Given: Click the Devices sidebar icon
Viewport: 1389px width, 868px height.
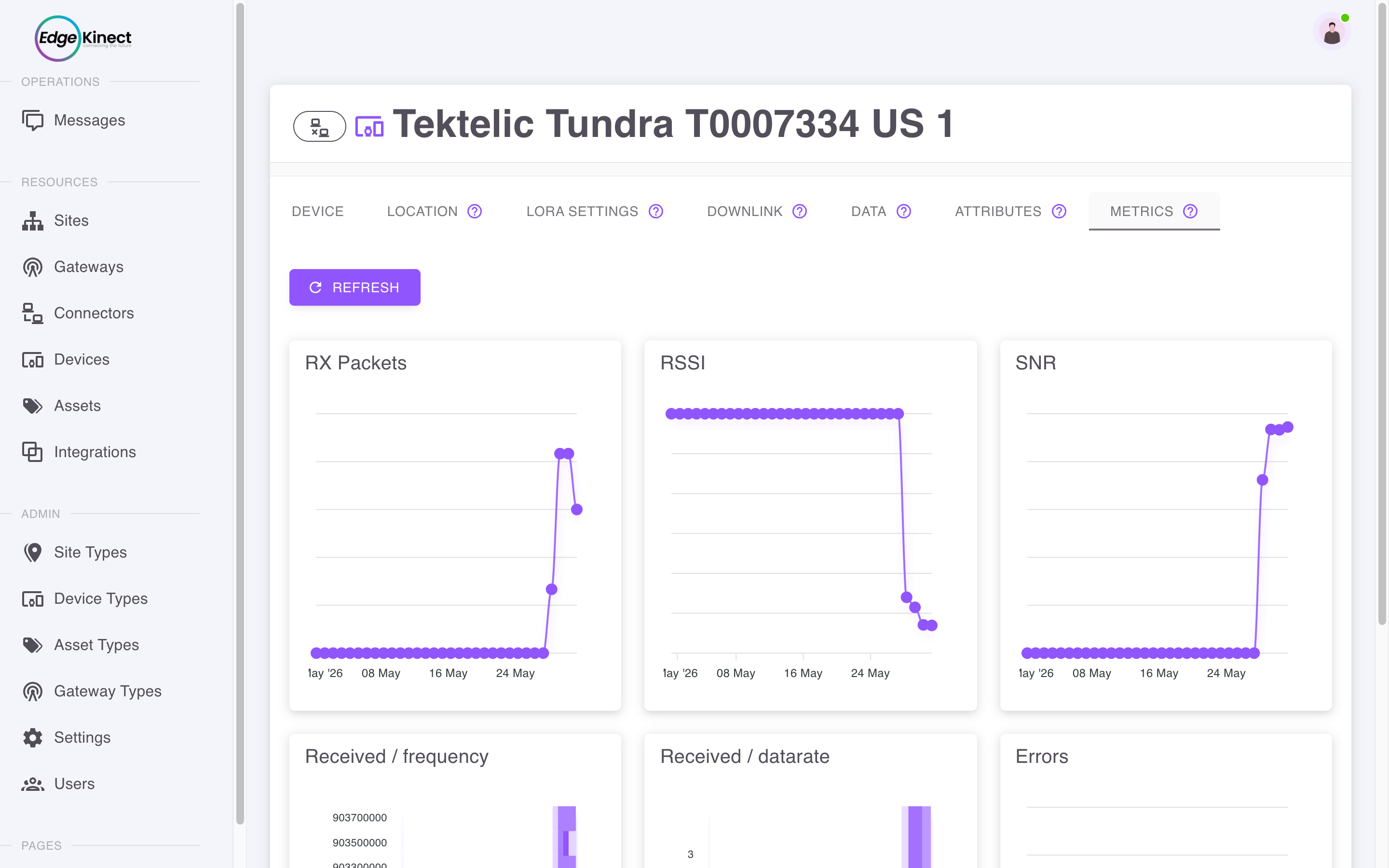Looking at the screenshot, I should (x=33, y=359).
